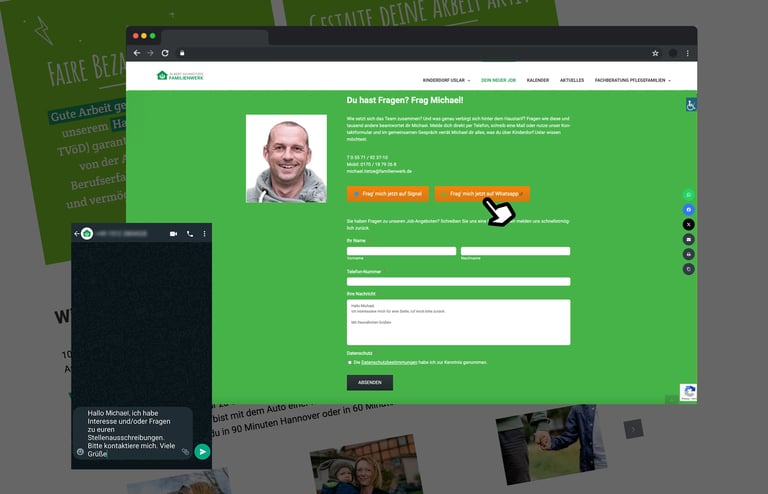Viewport: 768px width, 494px height.
Task: Start a WhatsApp voice call
Action: (190, 234)
